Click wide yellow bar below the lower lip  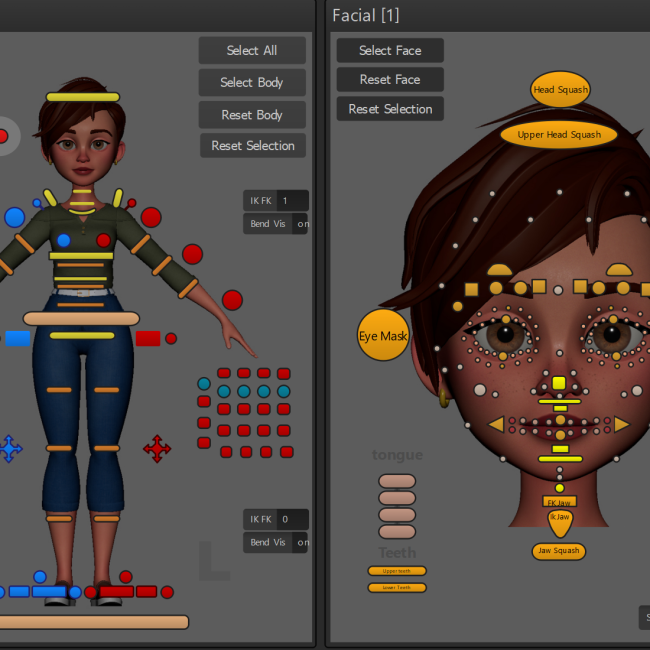pyautogui.click(x=560, y=459)
